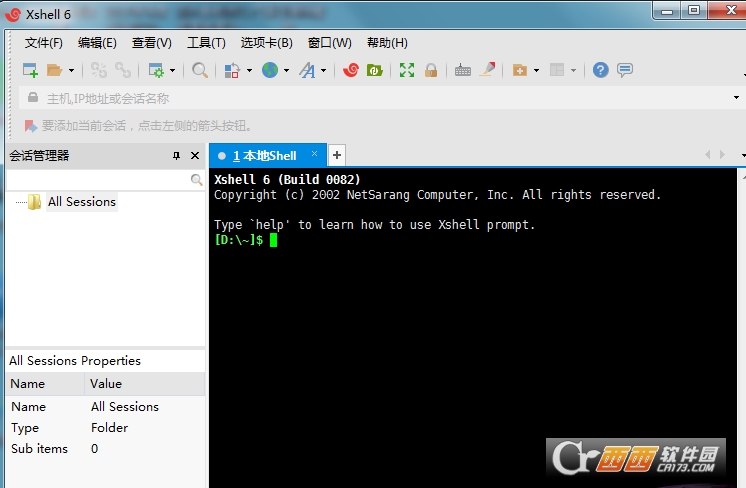Click the color scheme toolbar icon
The image size is (746, 488).
click(232, 70)
